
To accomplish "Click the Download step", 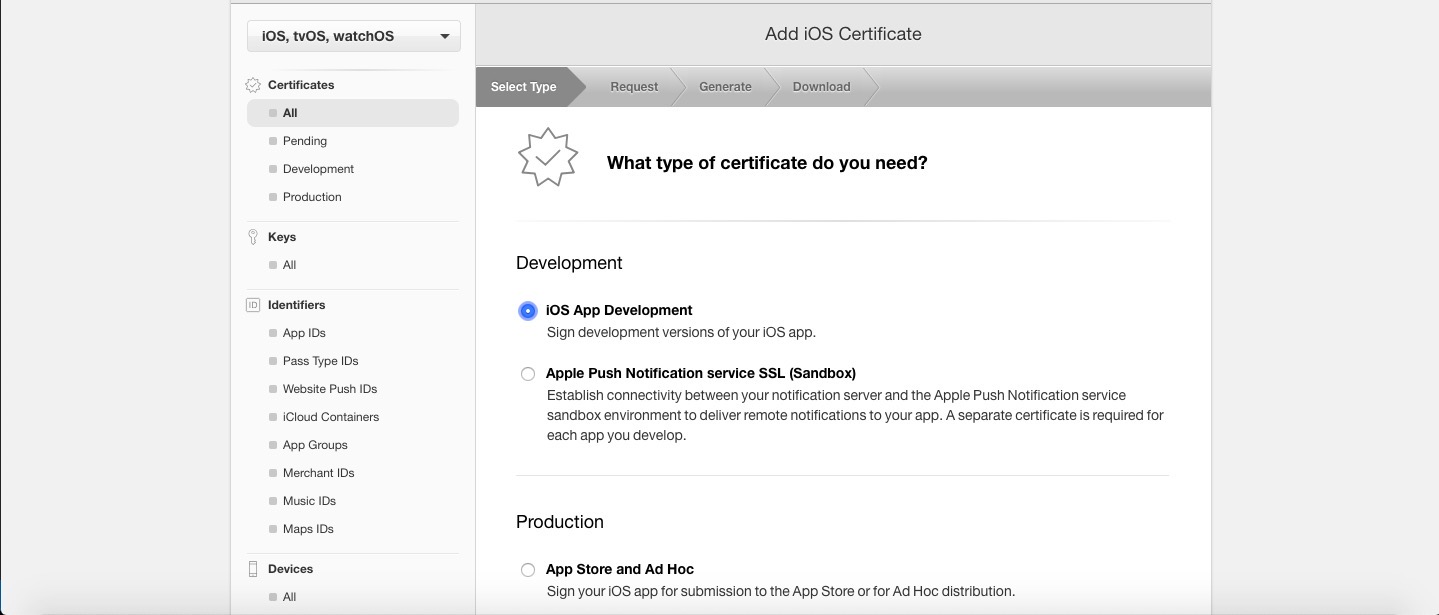I will pos(821,87).
